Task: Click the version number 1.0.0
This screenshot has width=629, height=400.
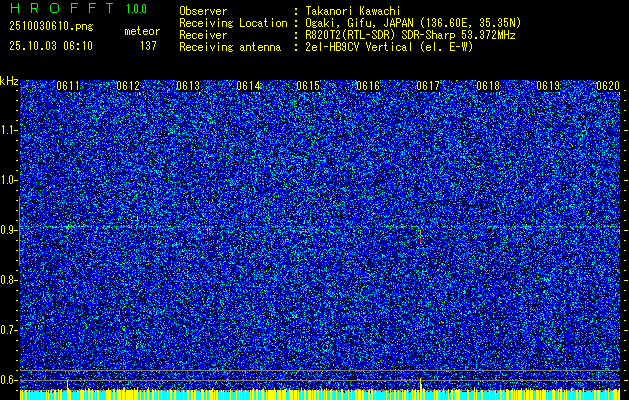Action: 136,8
